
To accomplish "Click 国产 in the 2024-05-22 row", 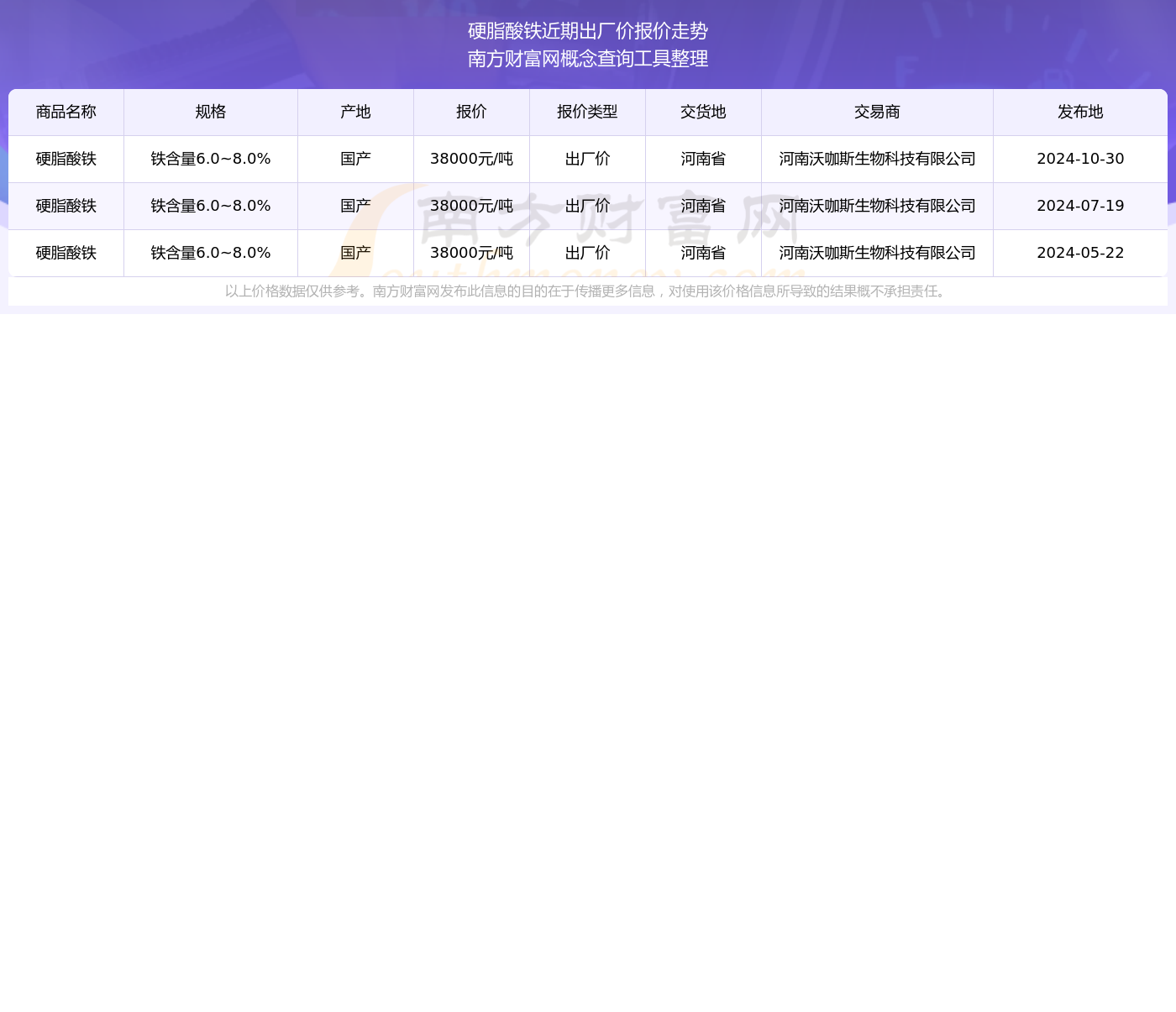I will click(355, 253).
